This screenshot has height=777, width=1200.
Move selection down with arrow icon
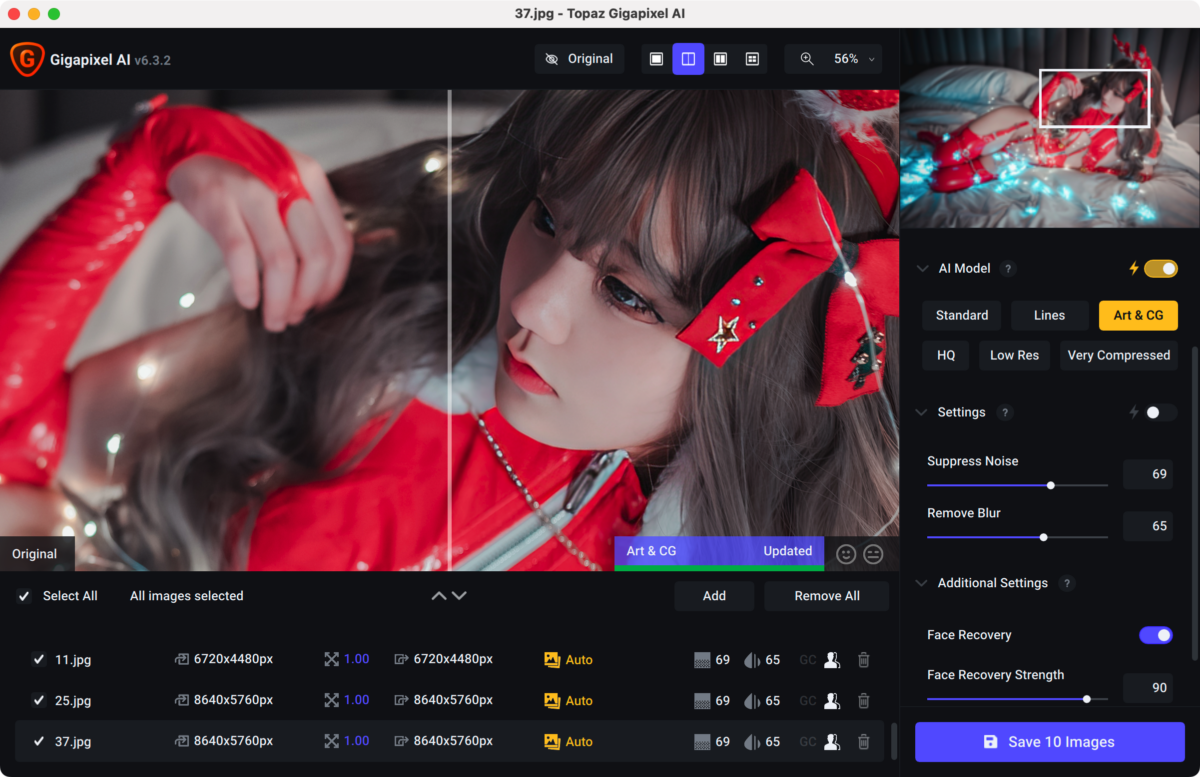point(459,596)
